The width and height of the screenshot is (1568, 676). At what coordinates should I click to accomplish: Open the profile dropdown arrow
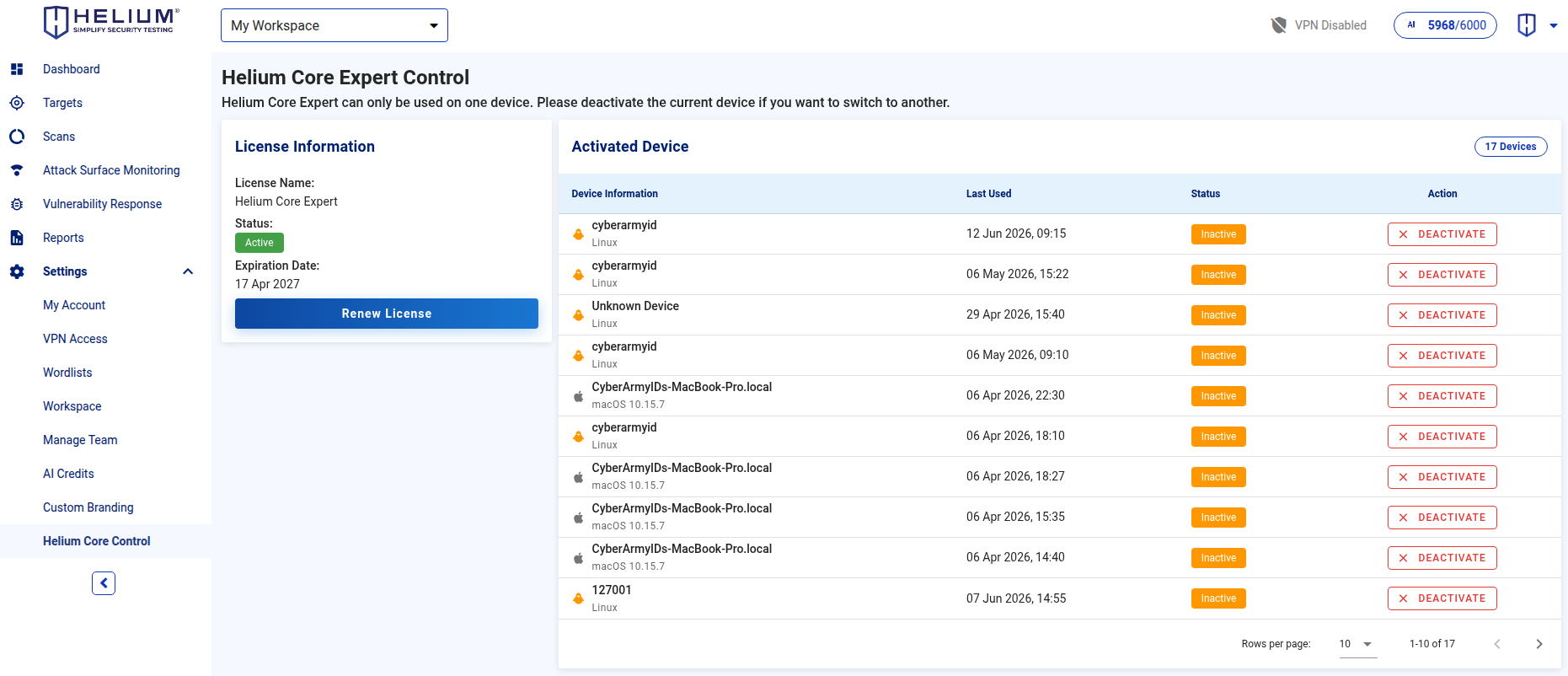(x=1554, y=25)
